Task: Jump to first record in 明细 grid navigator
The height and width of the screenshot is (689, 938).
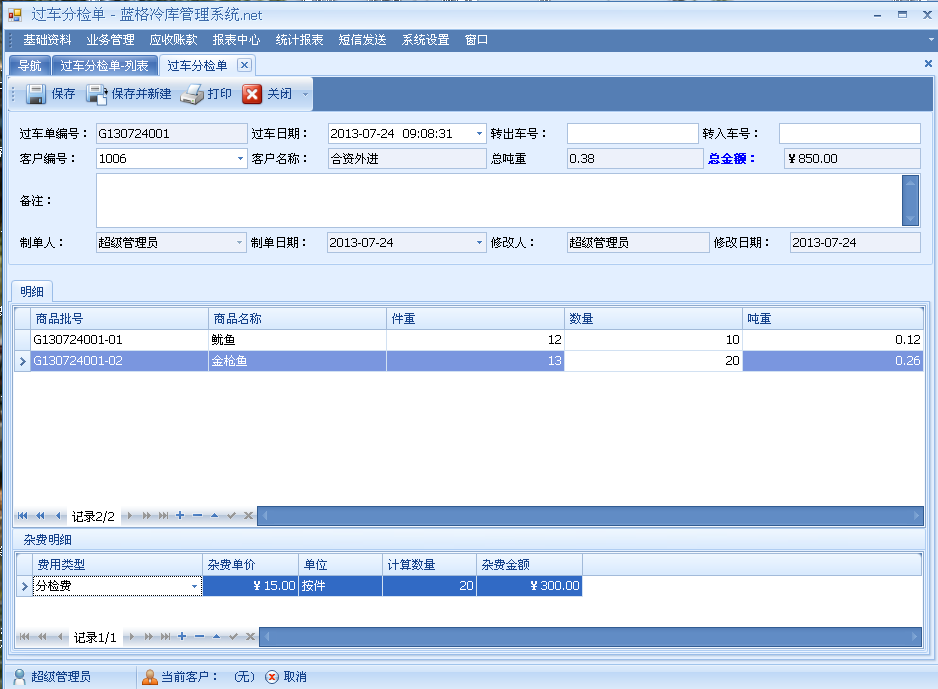Action: (23, 516)
